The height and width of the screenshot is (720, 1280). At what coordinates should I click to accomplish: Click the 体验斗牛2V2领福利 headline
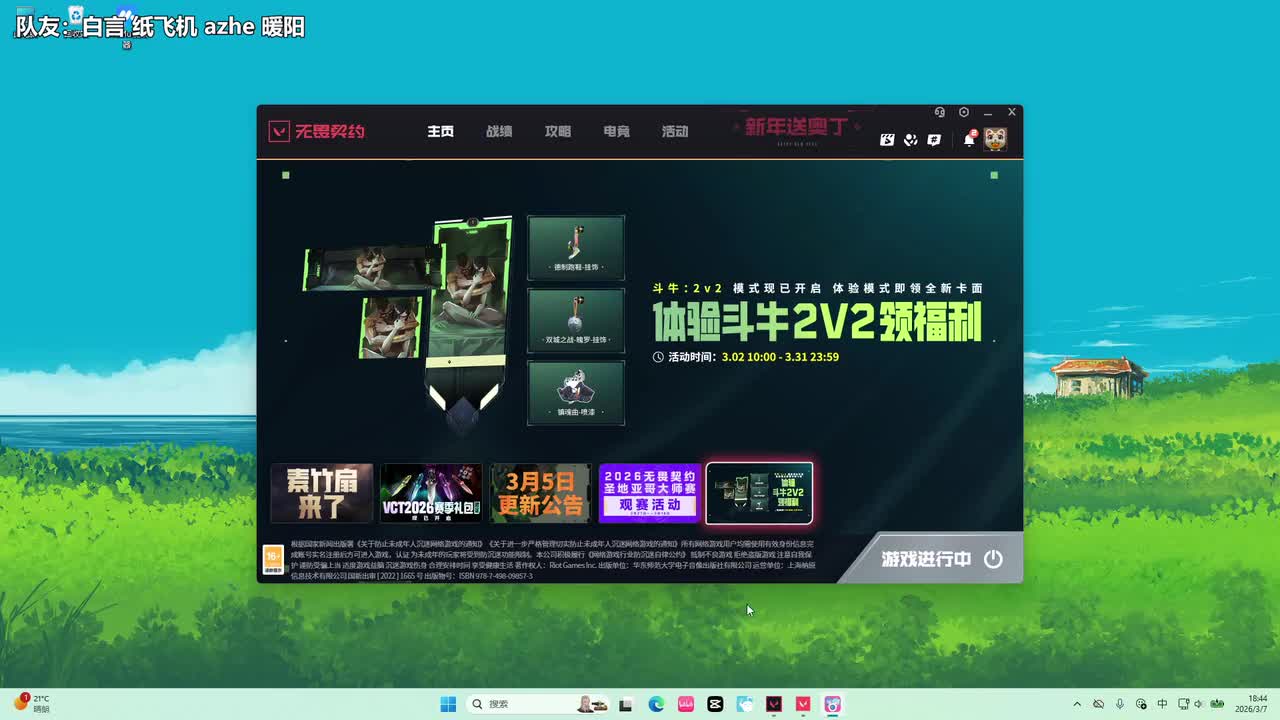pyautogui.click(x=817, y=323)
